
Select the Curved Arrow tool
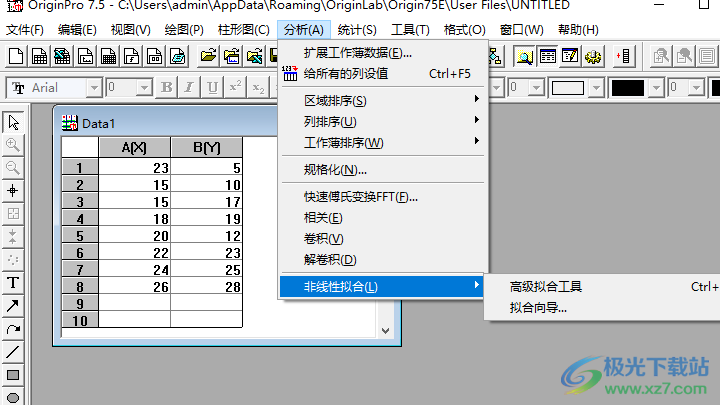pyautogui.click(x=13, y=329)
